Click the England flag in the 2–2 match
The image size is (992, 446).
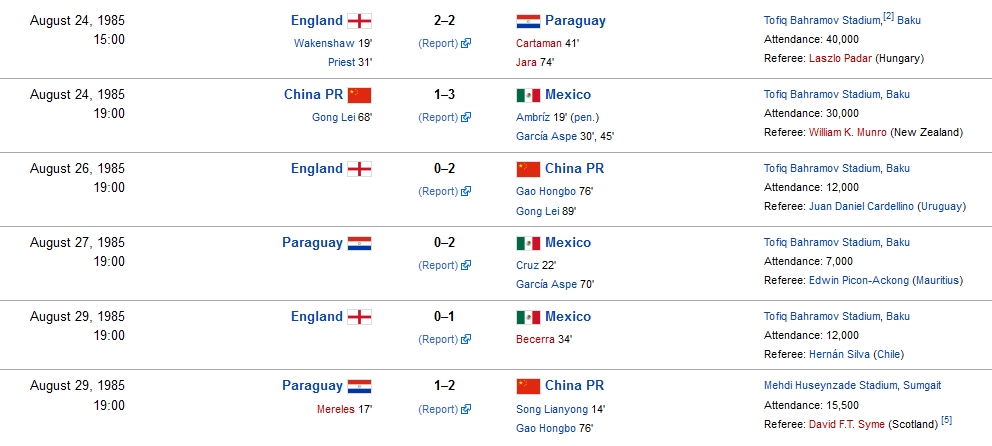[x=359, y=21]
